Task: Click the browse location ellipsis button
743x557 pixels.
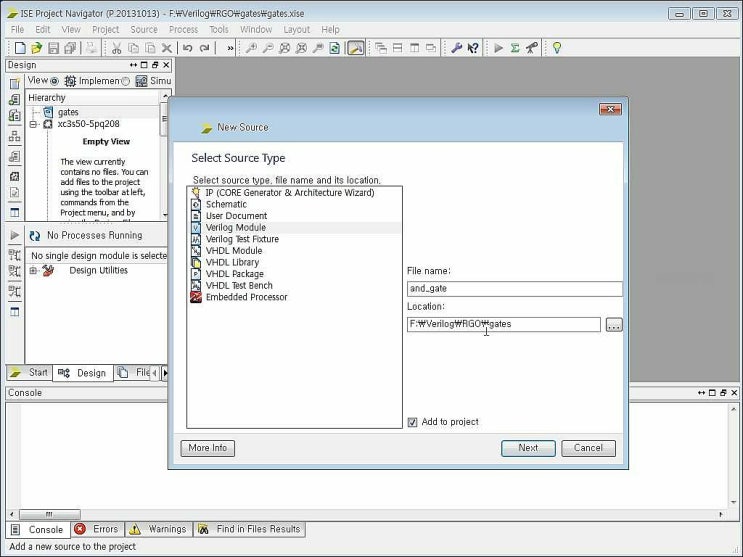Action: pos(614,325)
